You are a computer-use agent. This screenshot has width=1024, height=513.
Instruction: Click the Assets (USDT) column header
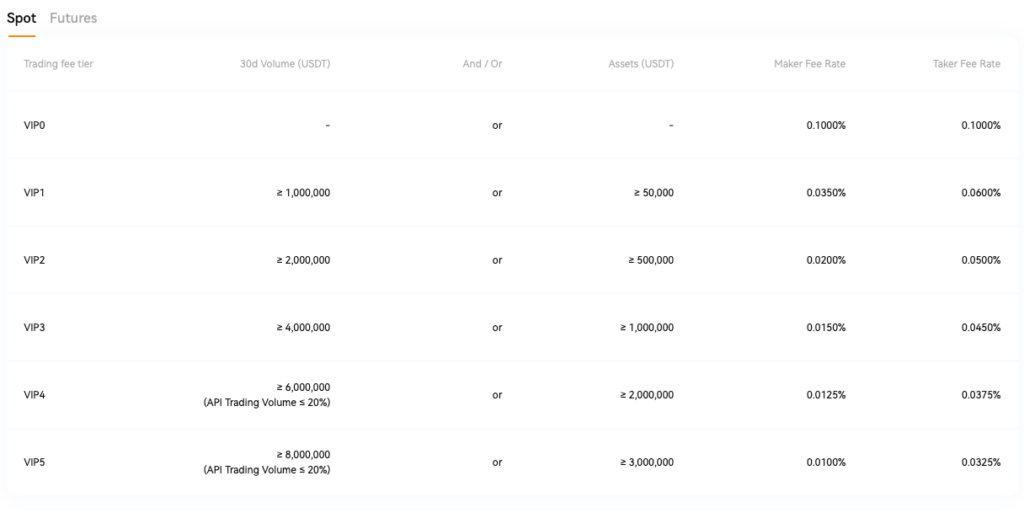tap(641, 64)
